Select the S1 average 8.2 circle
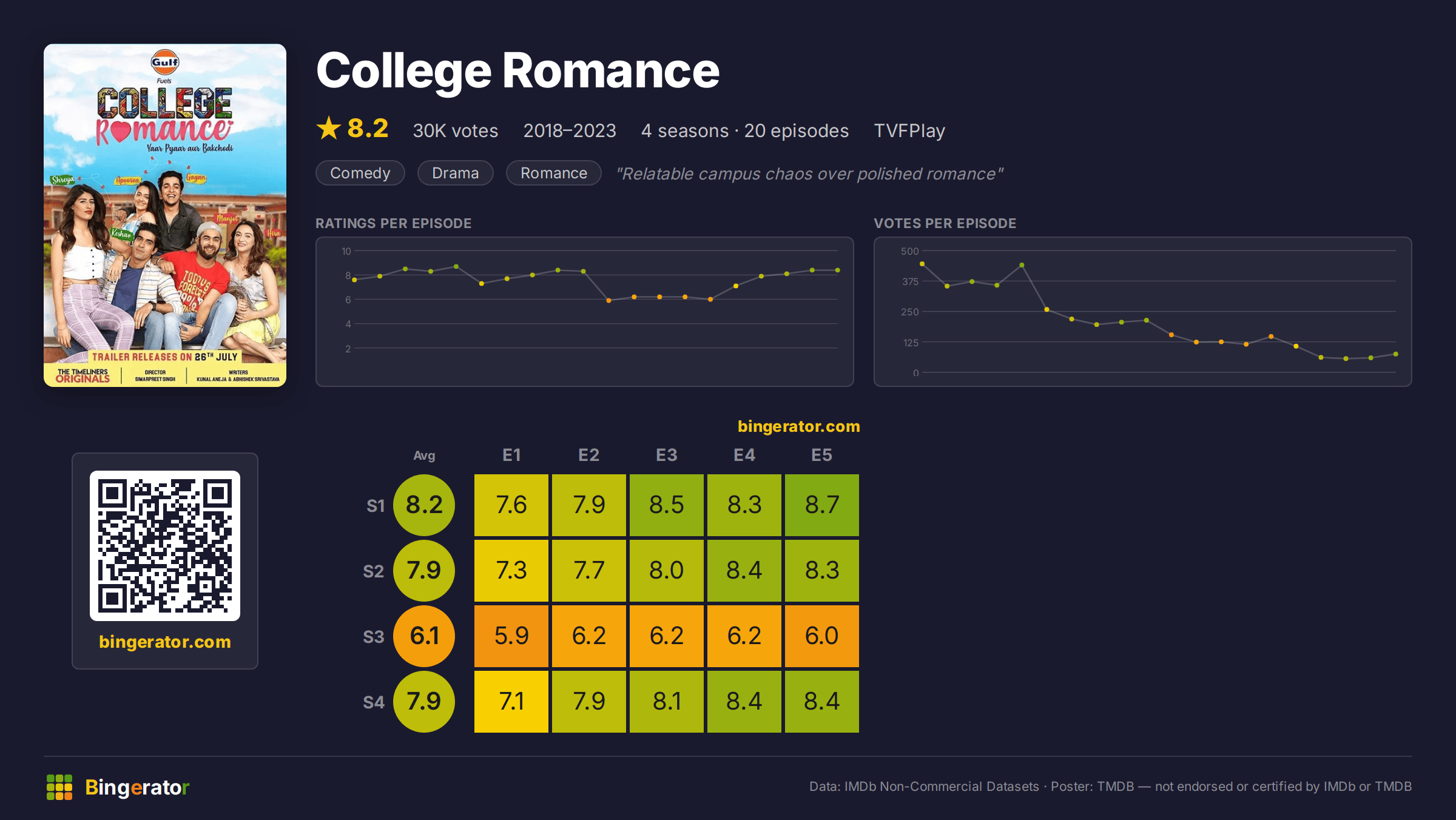 click(x=424, y=505)
